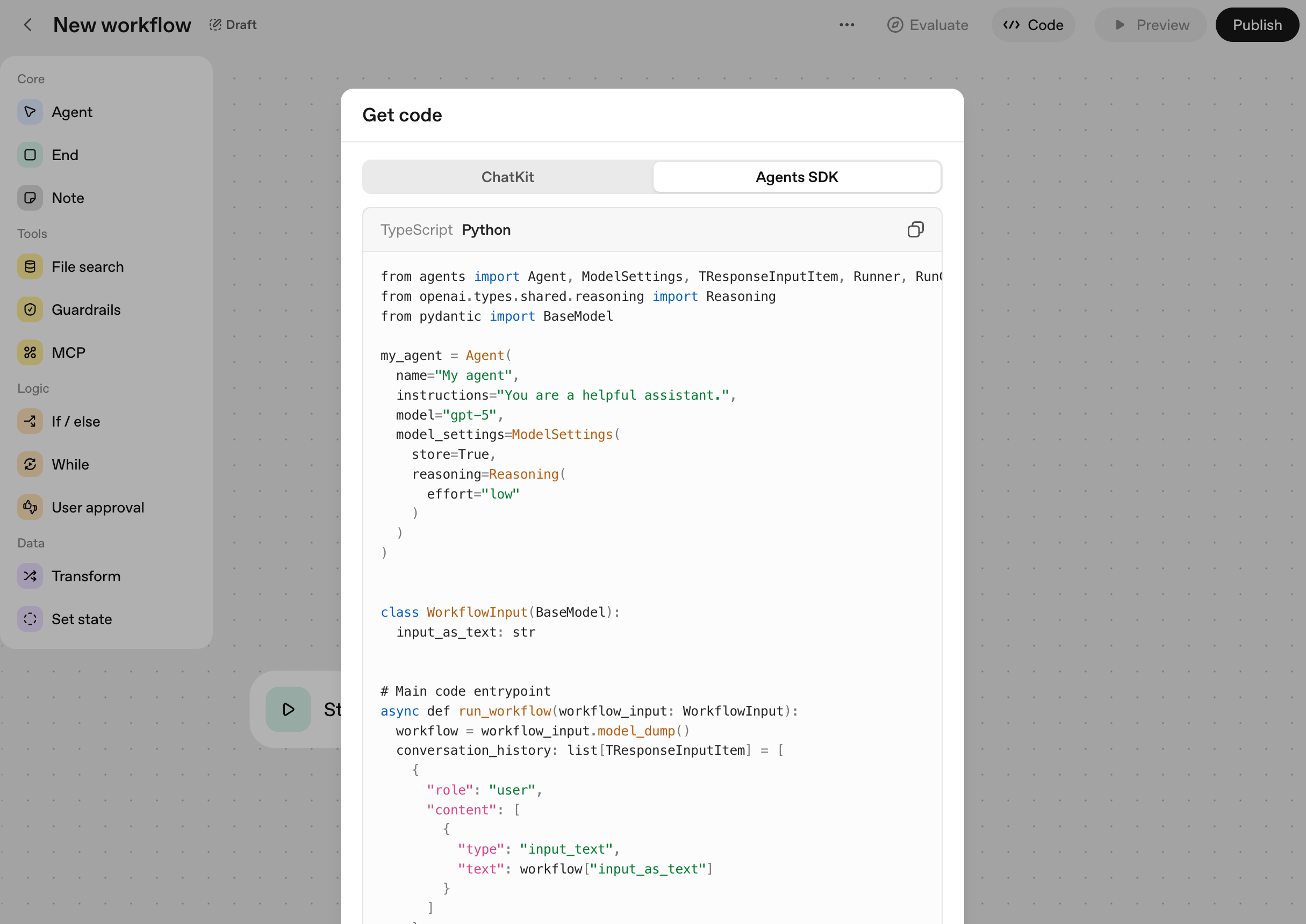Switch code language to TypeScript
The image size is (1306, 924).
click(x=416, y=230)
